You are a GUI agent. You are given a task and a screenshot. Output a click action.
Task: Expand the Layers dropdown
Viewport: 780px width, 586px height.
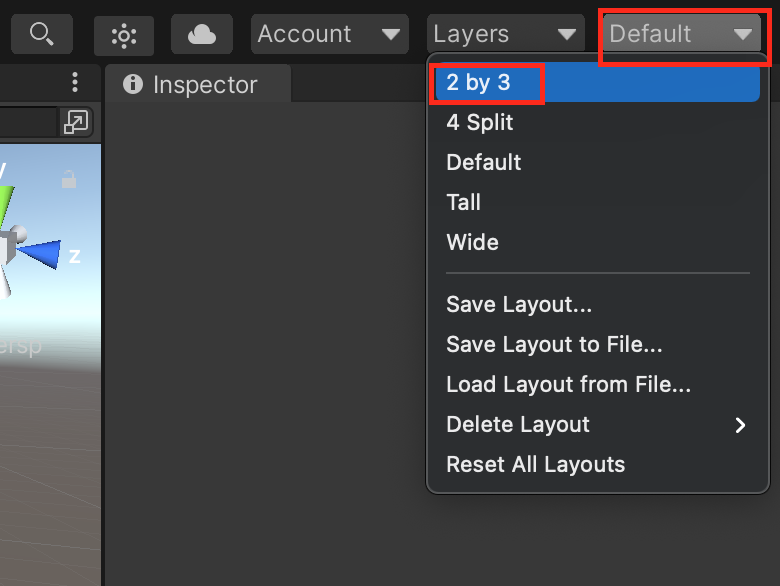506,34
